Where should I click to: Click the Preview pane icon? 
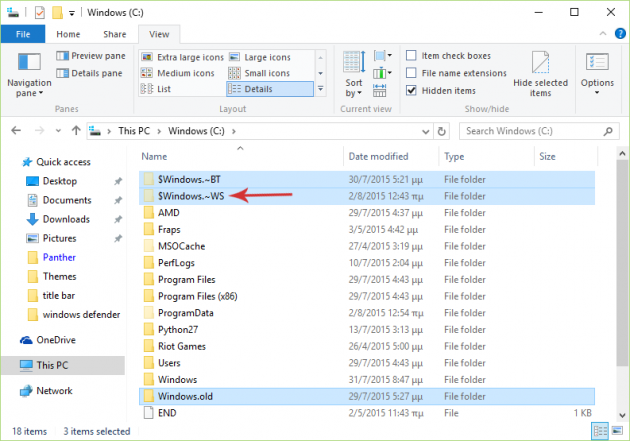pyautogui.click(x=63, y=57)
